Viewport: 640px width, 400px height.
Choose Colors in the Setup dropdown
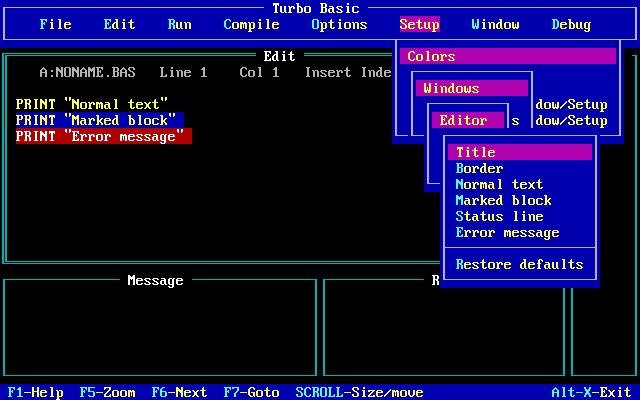click(x=508, y=56)
